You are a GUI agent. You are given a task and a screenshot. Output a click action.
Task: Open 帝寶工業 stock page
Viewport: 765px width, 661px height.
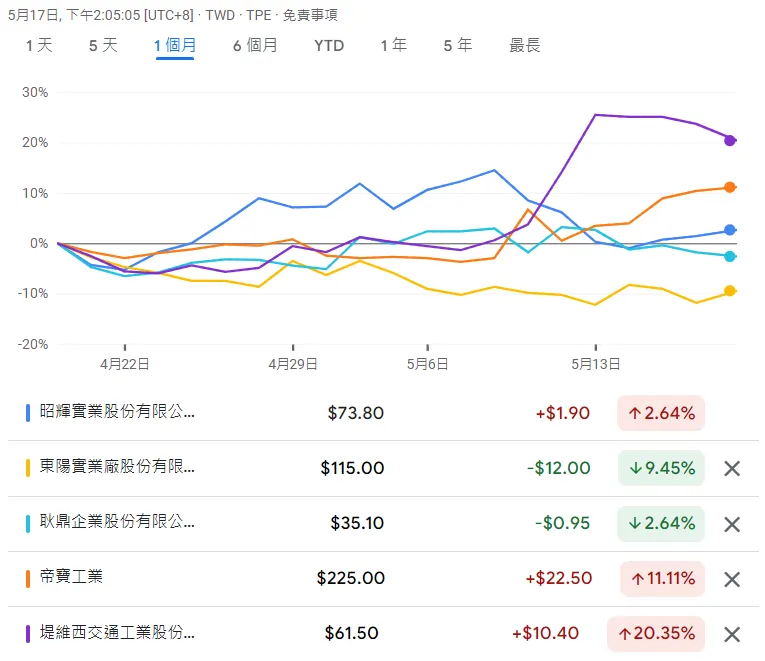pos(71,577)
